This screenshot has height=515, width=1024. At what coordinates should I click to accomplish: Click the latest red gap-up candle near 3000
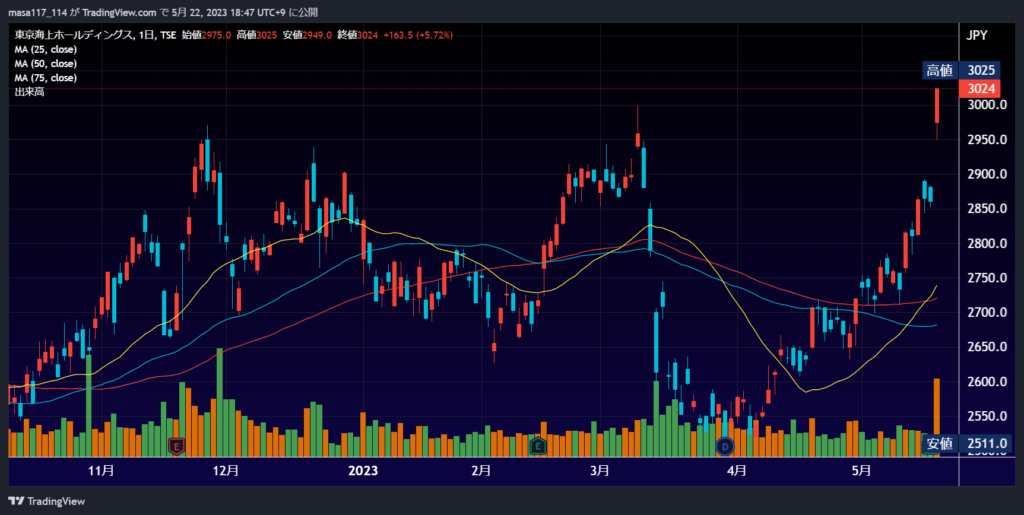[x=937, y=106]
